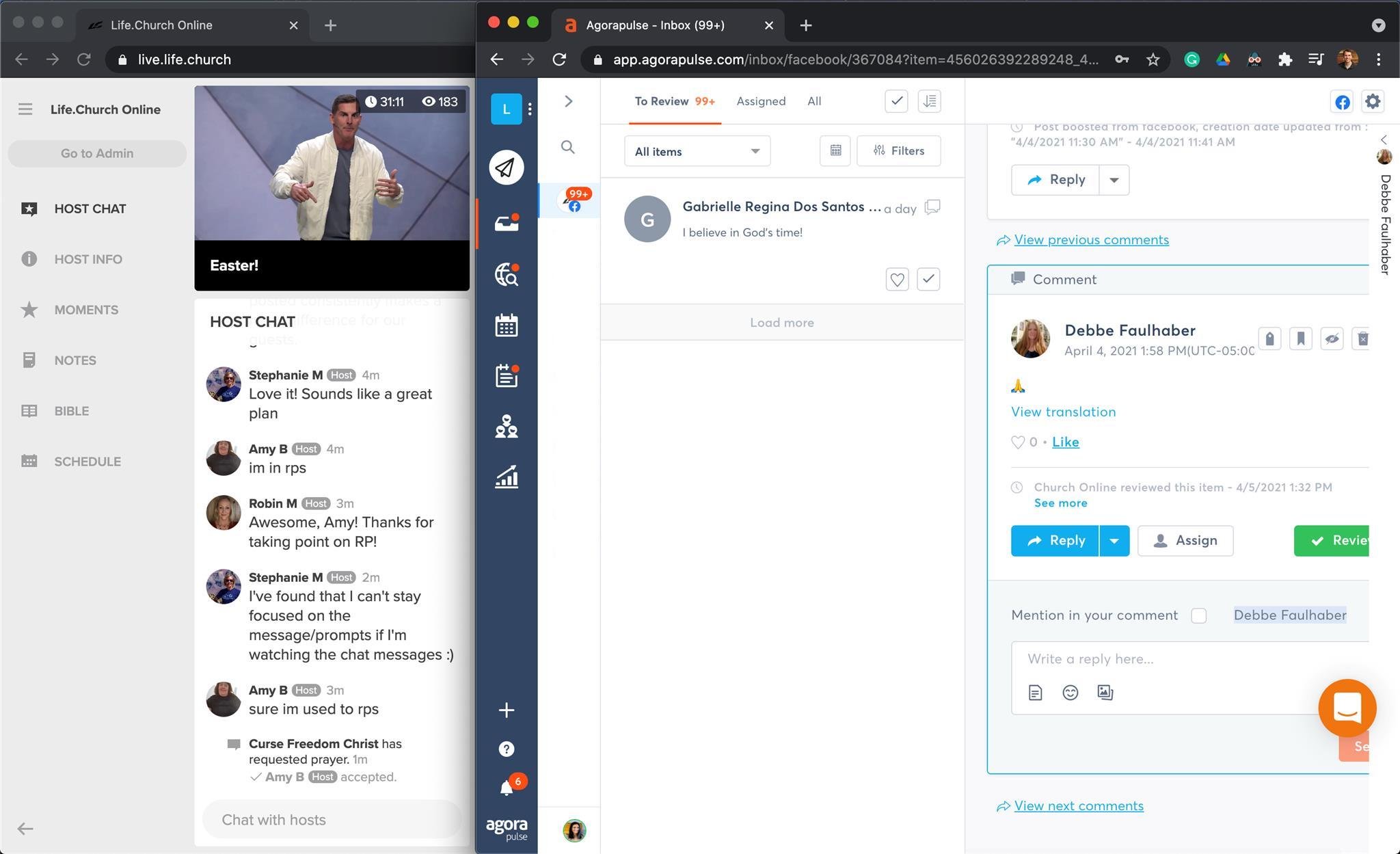This screenshot has height=854, width=1400.
Task: Click View previous comments link
Action: [x=1091, y=240]
